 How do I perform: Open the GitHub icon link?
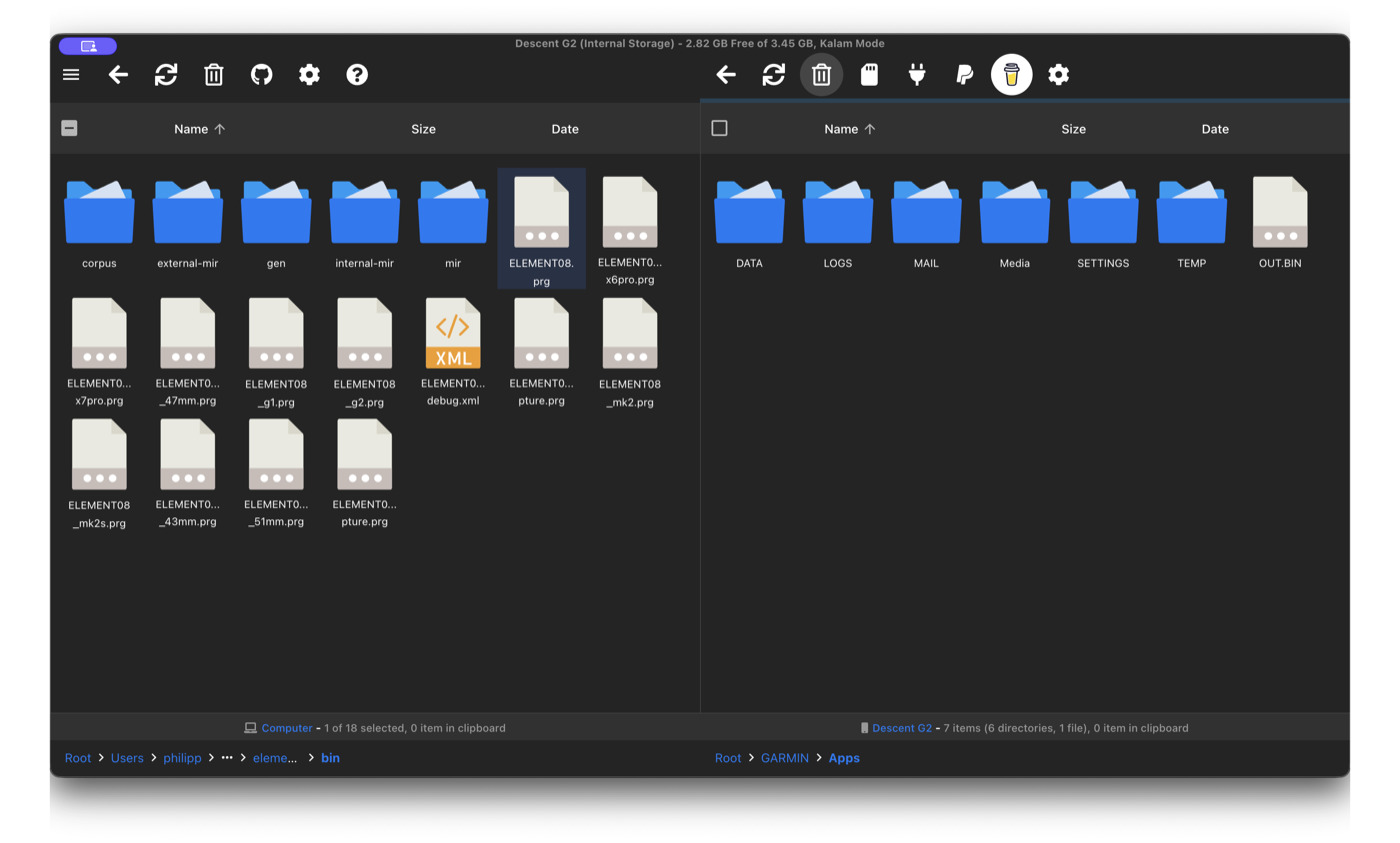click(262, 75)
